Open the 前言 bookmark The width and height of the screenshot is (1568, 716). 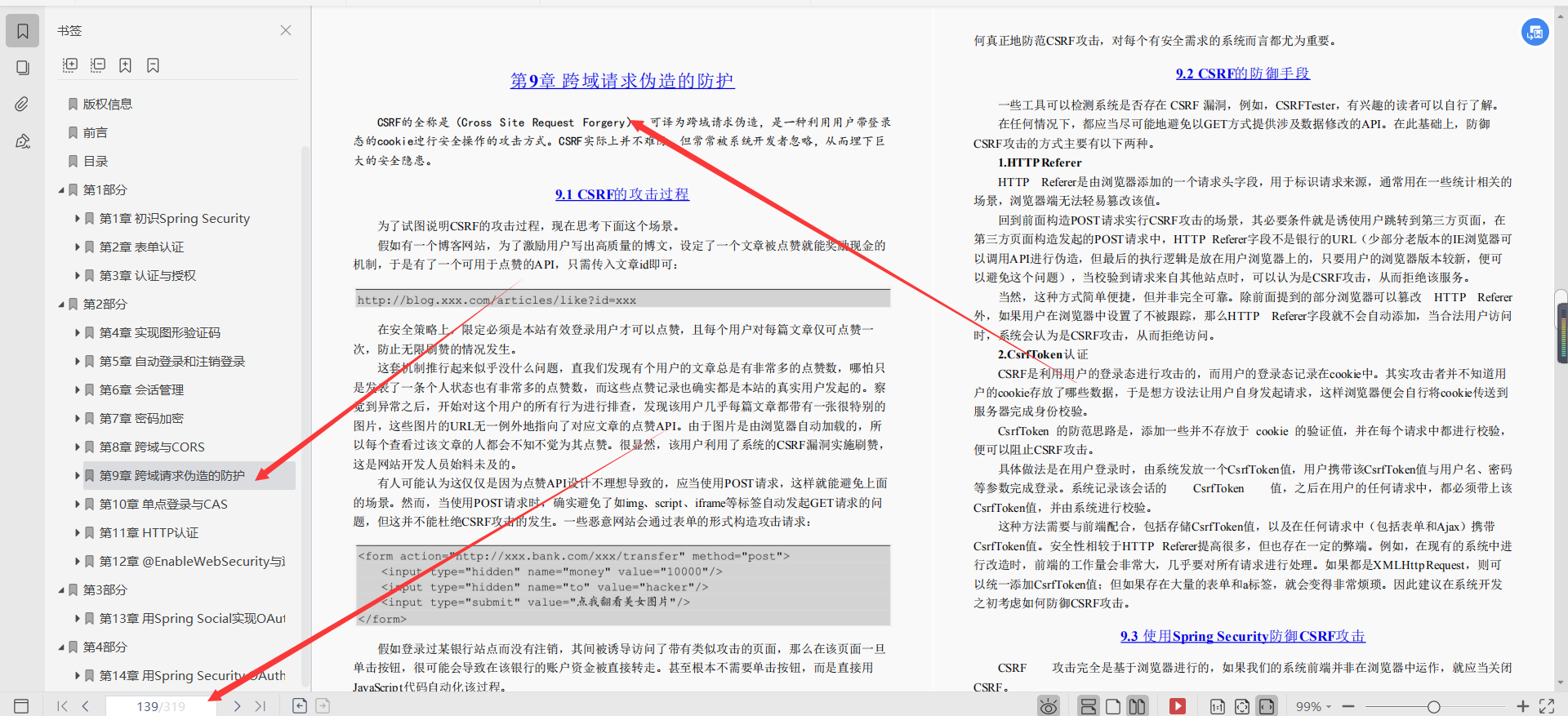[x=95, y=132]
